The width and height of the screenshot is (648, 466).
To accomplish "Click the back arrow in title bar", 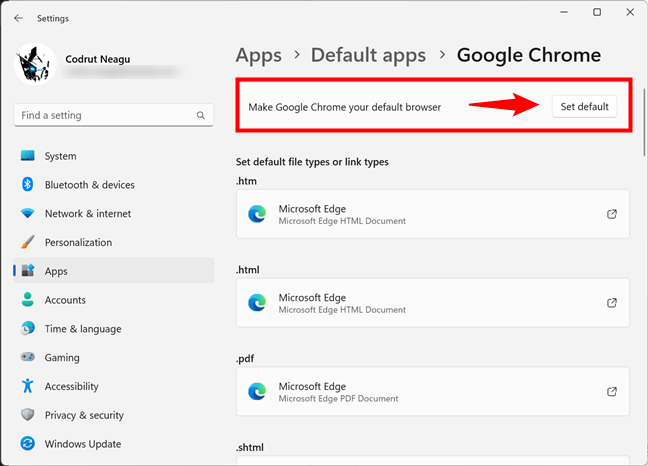I will point(18,18).
